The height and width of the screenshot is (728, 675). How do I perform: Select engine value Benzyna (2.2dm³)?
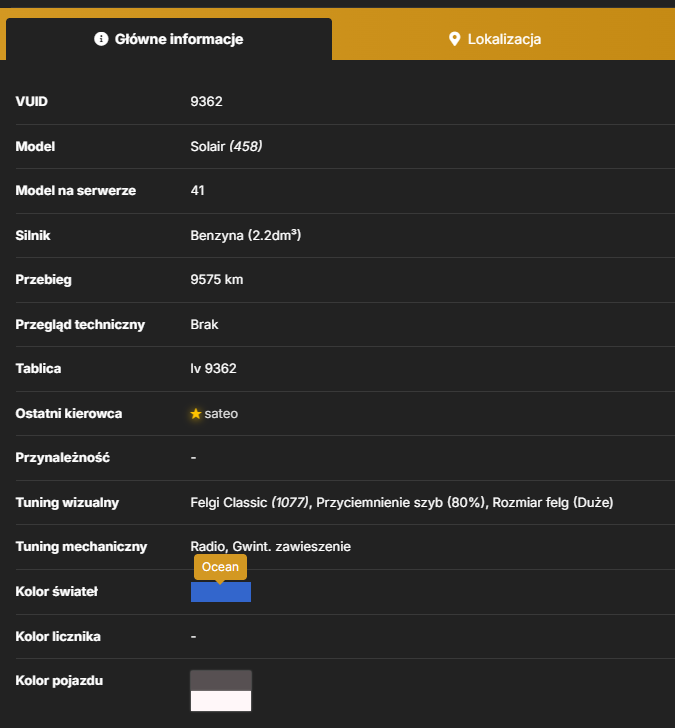click(246, 235)
